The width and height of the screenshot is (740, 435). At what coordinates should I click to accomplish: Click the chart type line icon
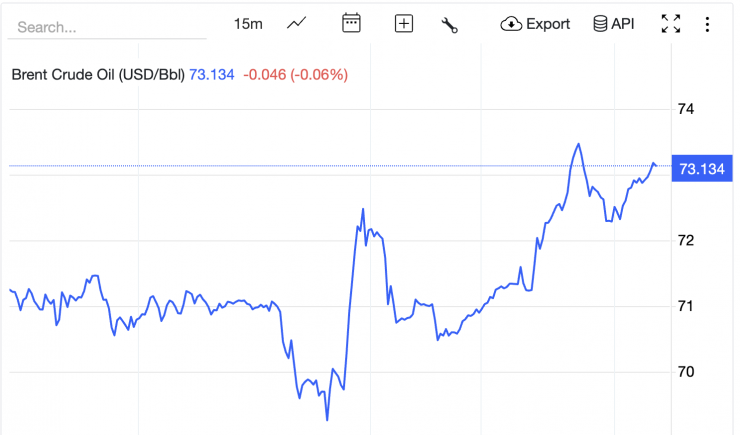[x=296, y=24]
